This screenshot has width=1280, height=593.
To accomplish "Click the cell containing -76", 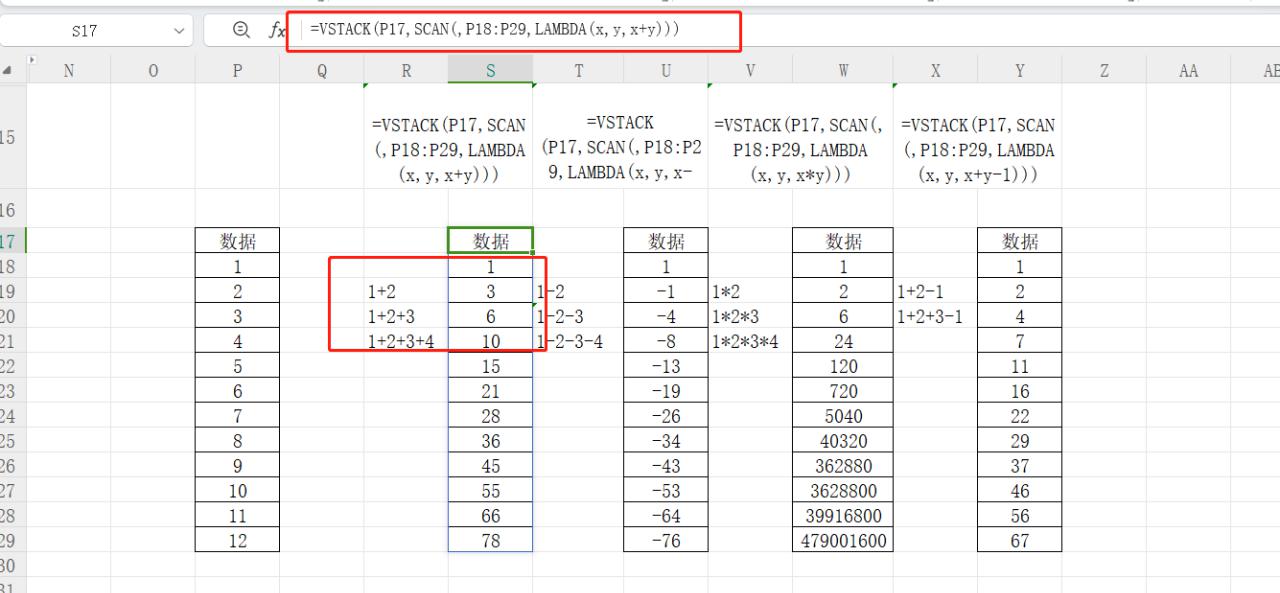I will (666, 541).
